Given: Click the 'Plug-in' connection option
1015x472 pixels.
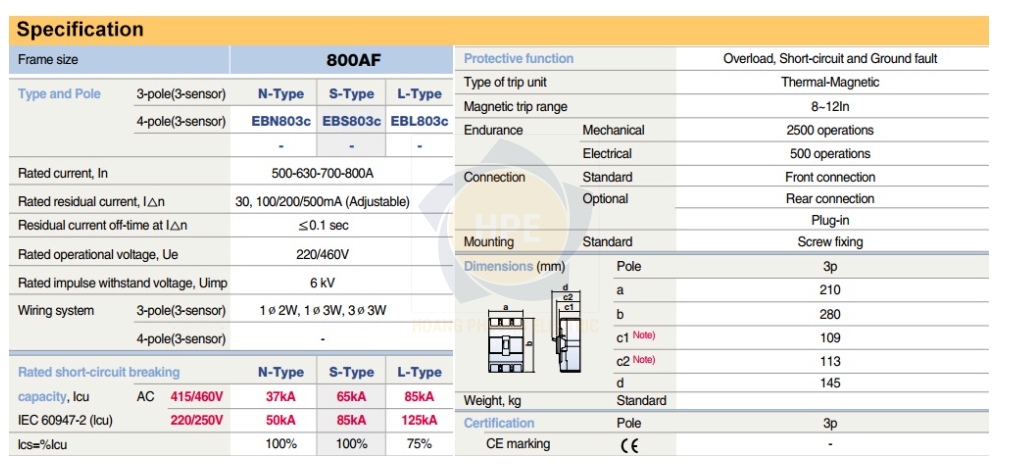Looking at the screenshot, I should tap(830, 220).
